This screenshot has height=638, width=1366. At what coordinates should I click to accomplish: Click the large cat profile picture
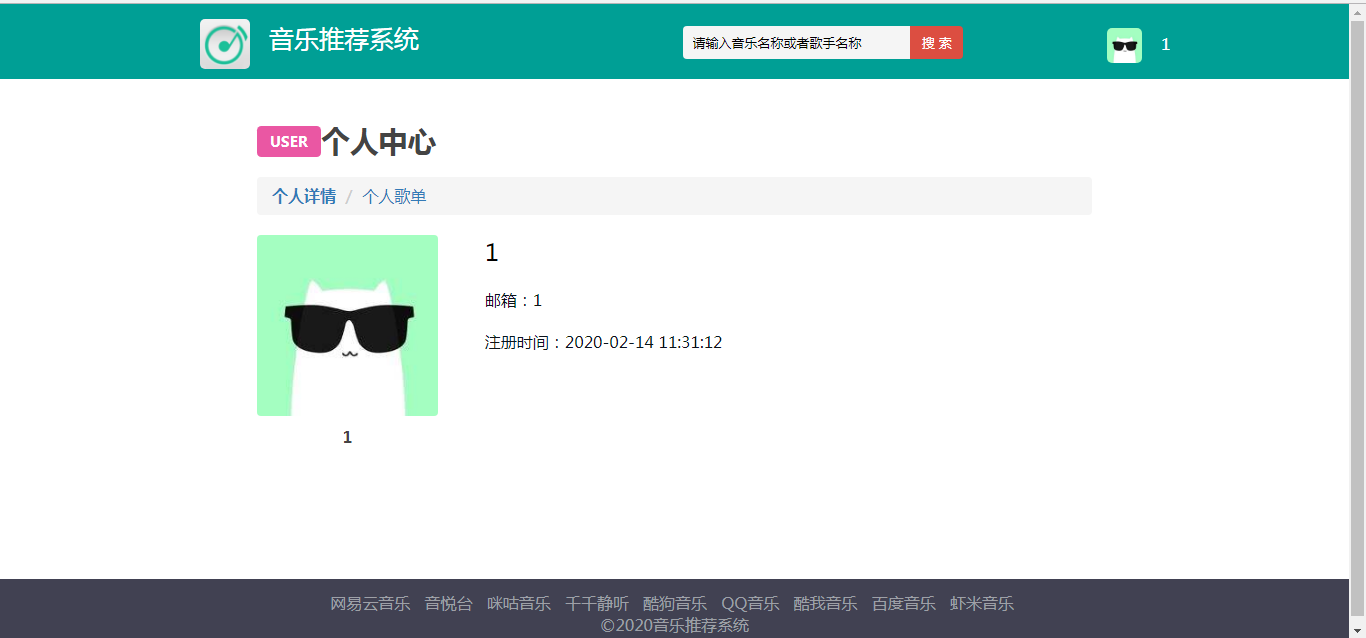coord(347,325)
